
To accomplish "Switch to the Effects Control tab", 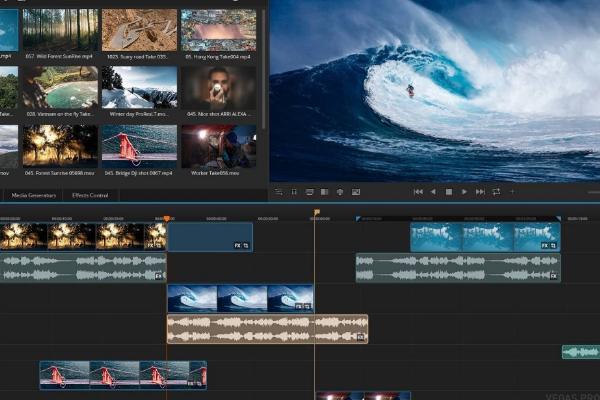I will click(90, 195).
